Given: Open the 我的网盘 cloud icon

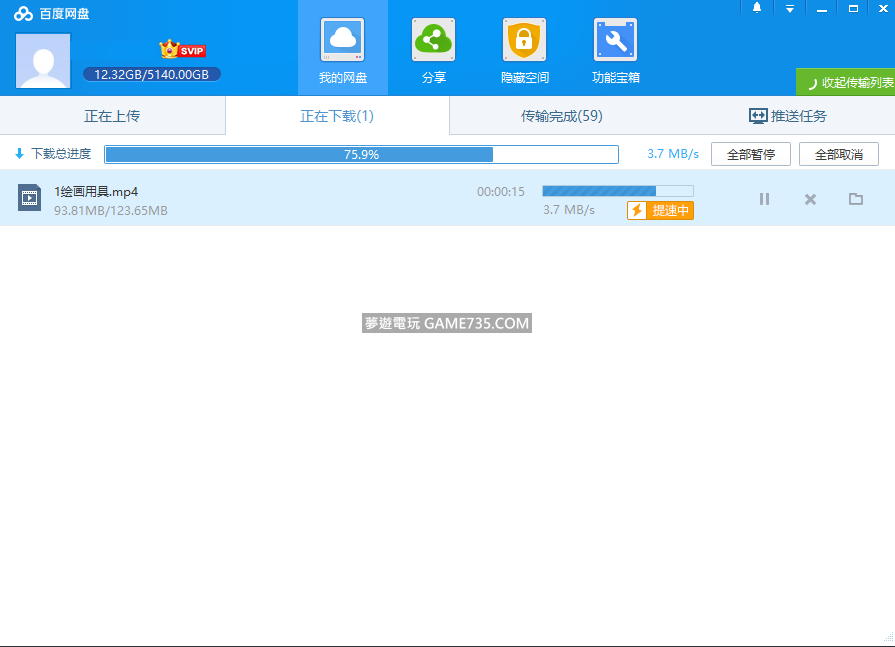Looking at the screenshot, I should [342, 41].
